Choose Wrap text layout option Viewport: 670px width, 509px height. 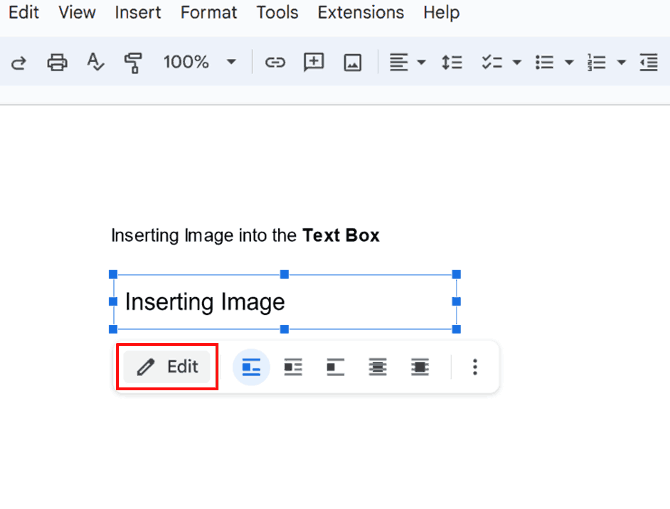point(293,367)
